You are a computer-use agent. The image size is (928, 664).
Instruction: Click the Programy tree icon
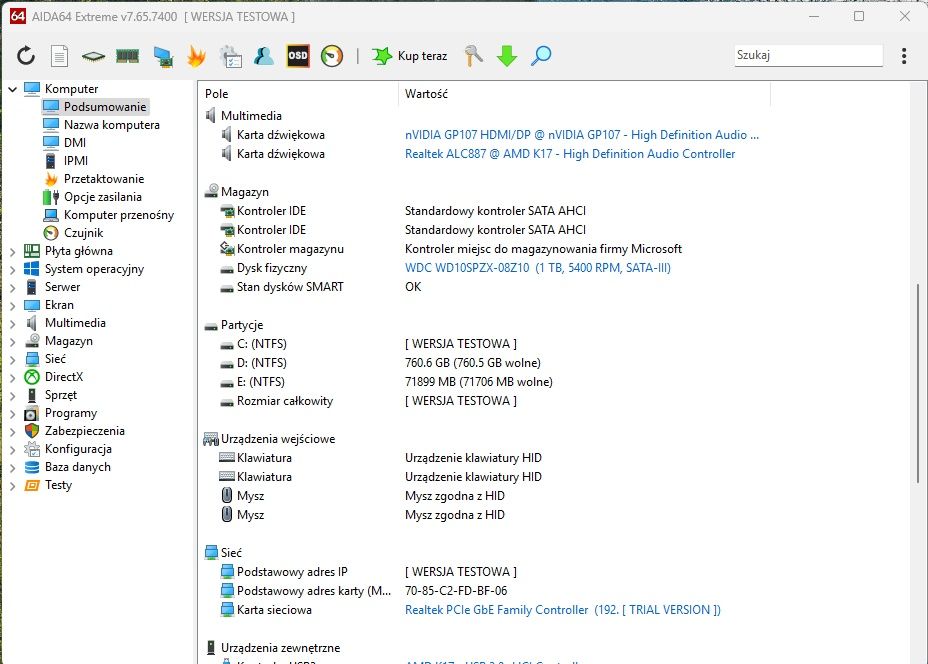tap(32, 414)
